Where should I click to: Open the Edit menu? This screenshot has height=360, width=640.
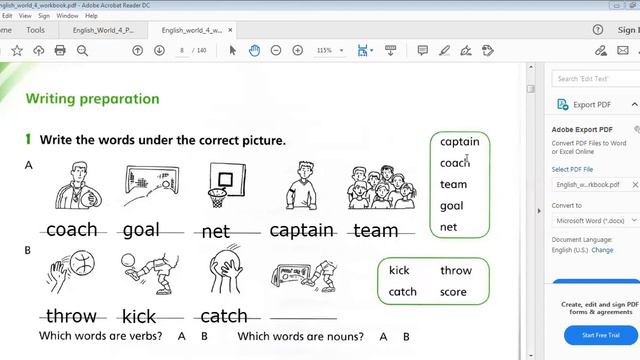(7, 16)
